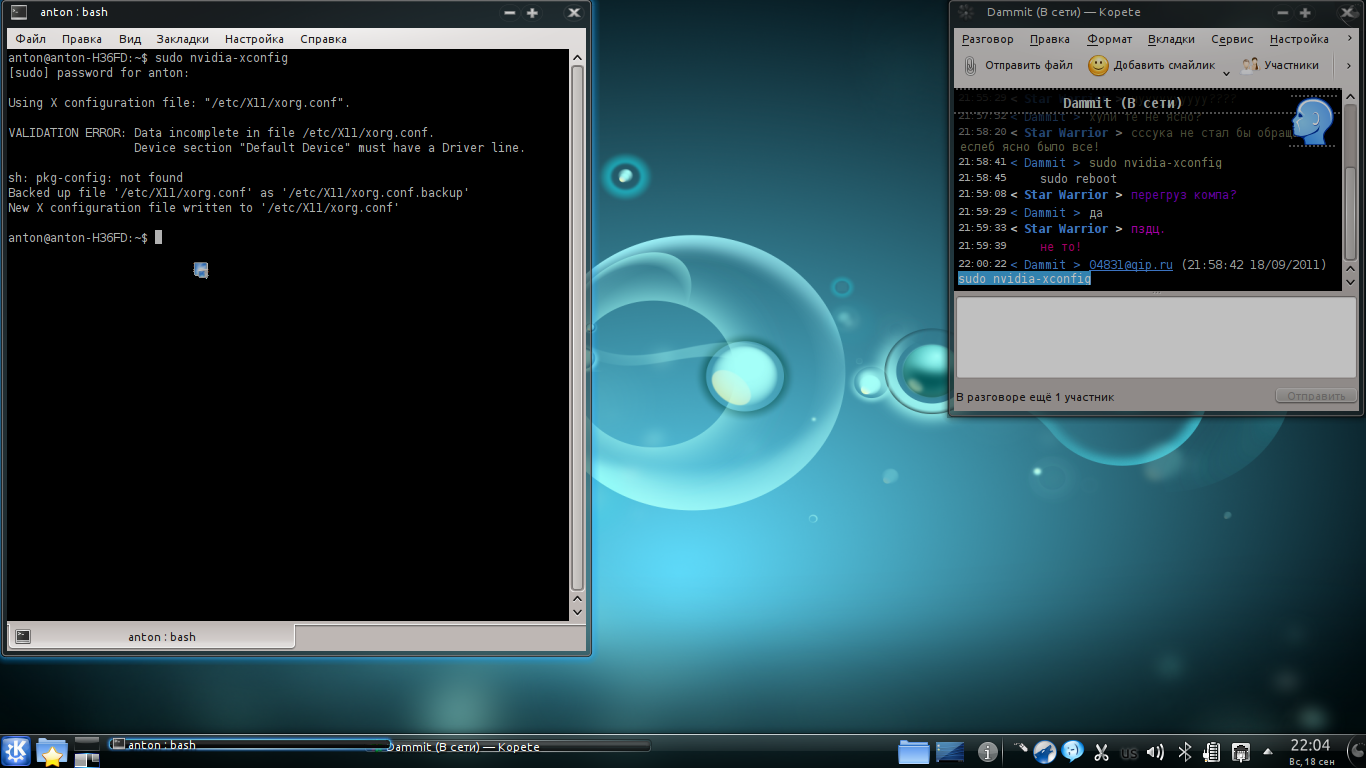Click the volume speaker tray icon
The width and height of the screenshot is (1366, 768).
pos(1155,752)
